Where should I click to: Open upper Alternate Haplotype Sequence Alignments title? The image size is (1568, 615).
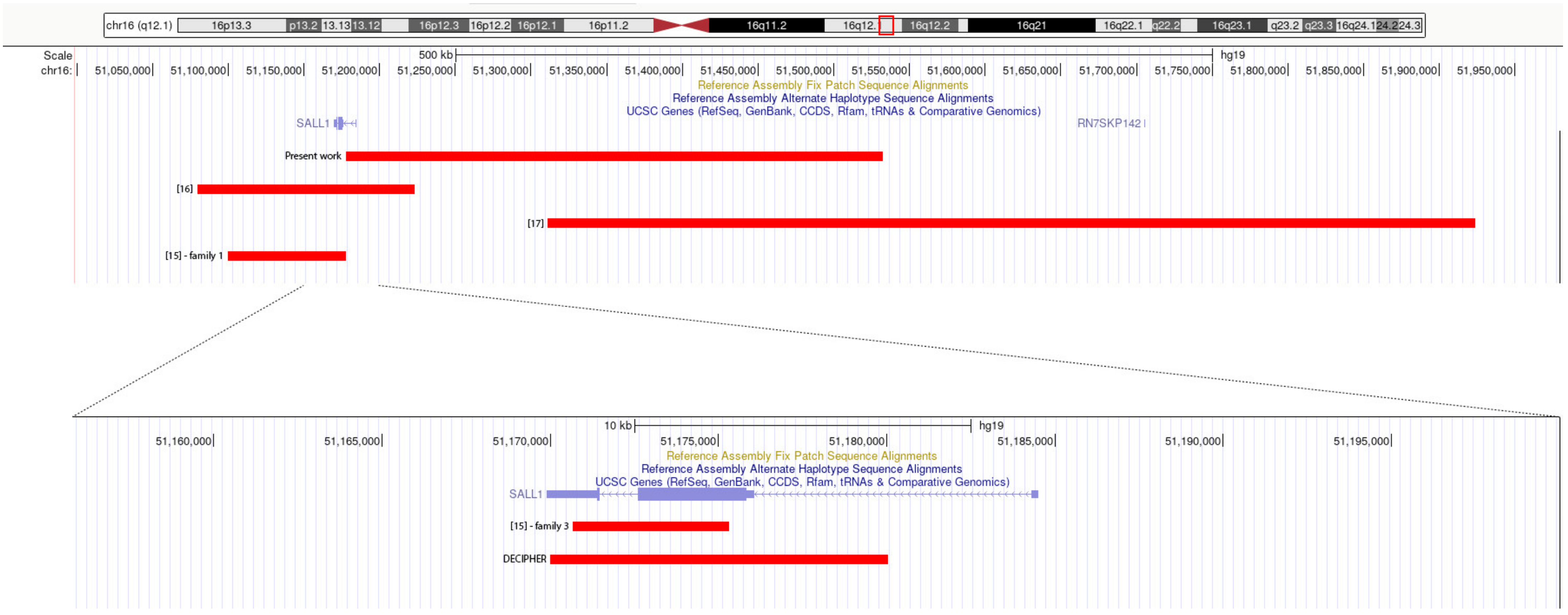pyautogui.click(x=832, y=98)
